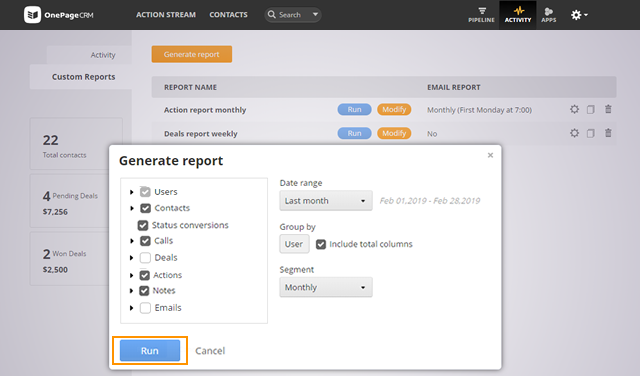Open settings gear for Action report monthly
This screenshot has width=640, height=376.
coord(574,109)
